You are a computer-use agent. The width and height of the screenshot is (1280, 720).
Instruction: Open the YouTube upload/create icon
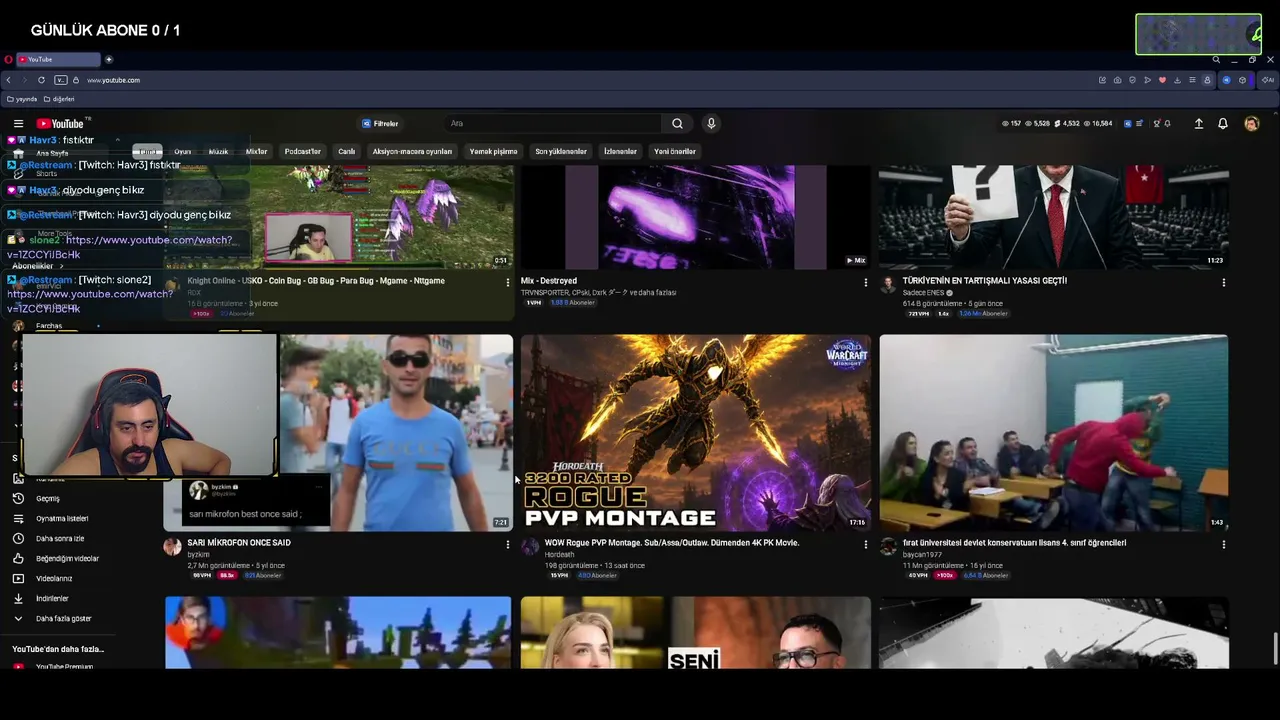point(1199,124)
